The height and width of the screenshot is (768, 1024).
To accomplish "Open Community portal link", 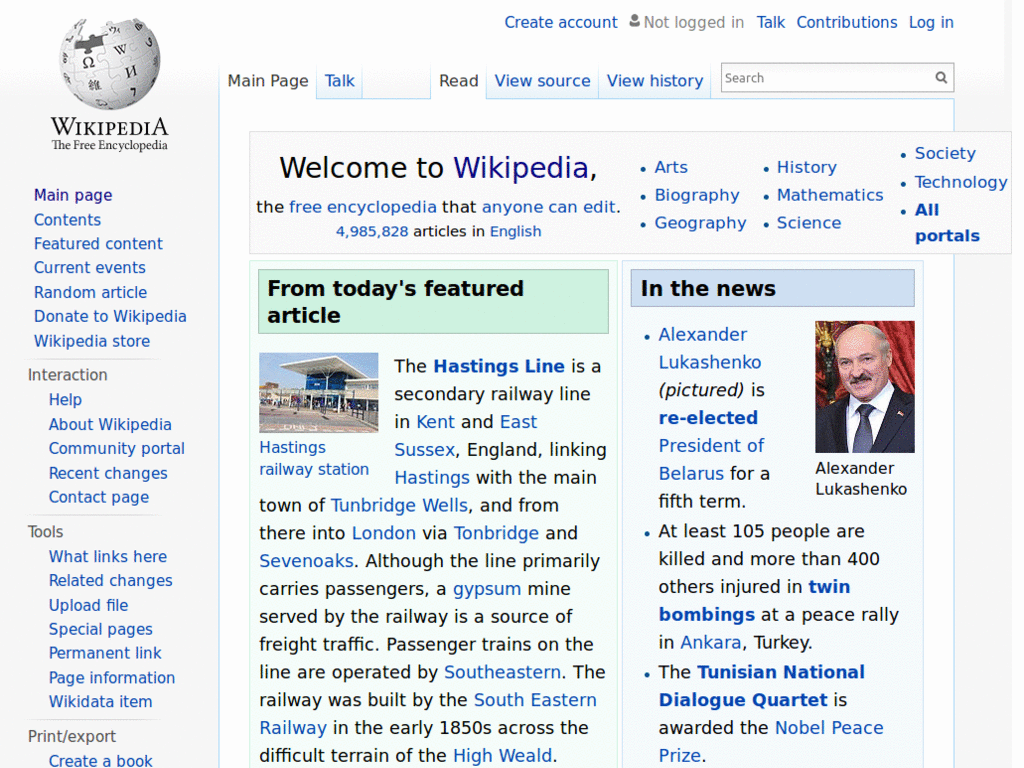I will [x=116, y=449].
